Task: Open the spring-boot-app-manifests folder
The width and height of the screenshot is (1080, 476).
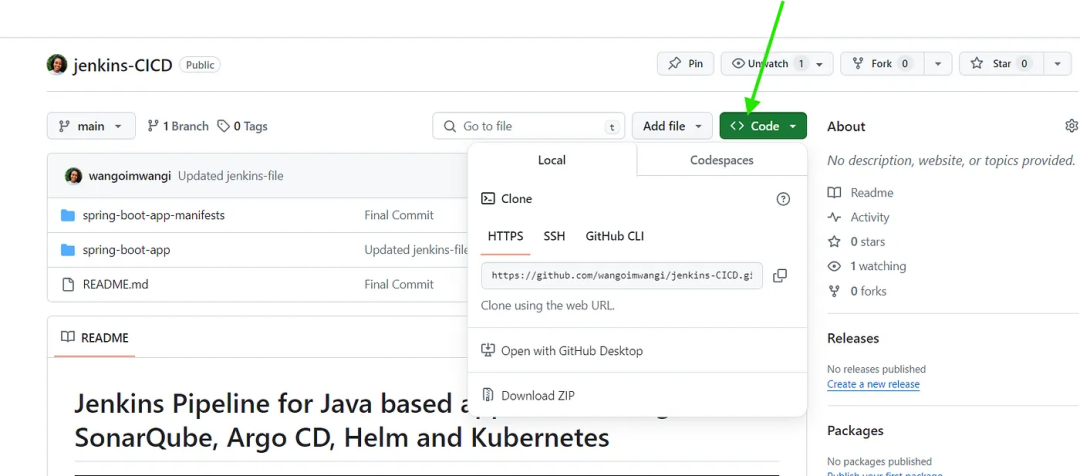Action: click(x=154, y=215)
